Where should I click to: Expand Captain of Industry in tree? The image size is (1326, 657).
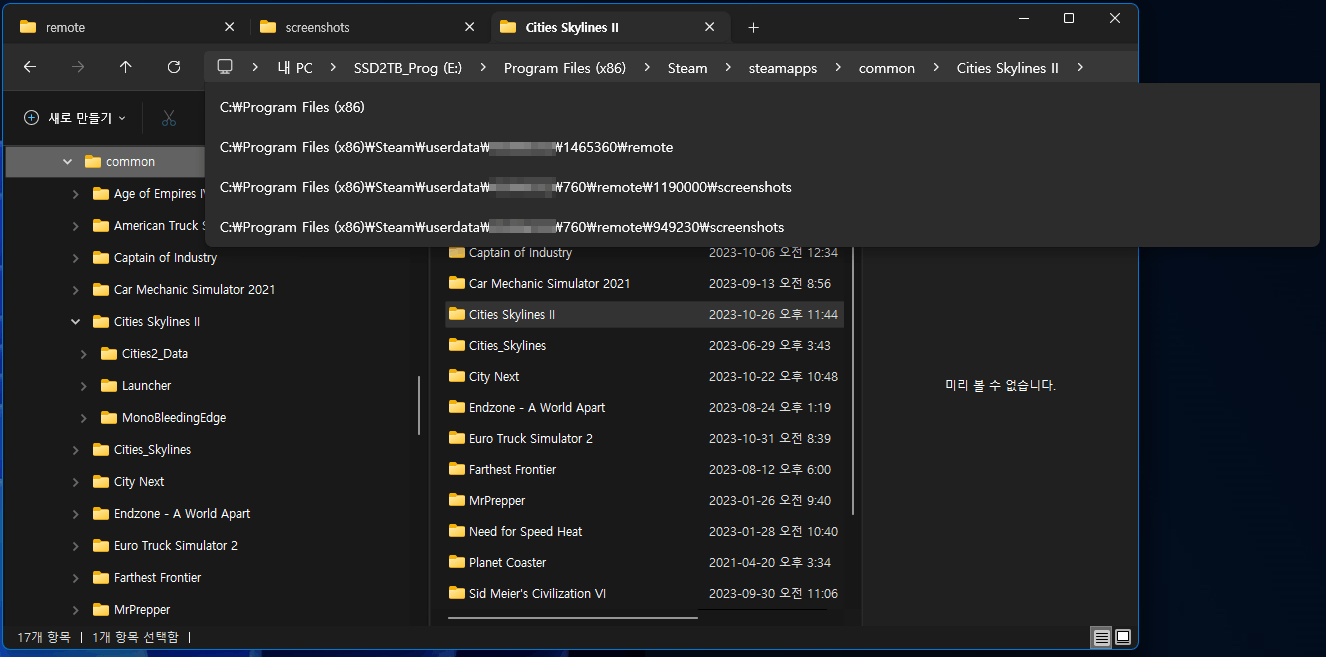76,257
